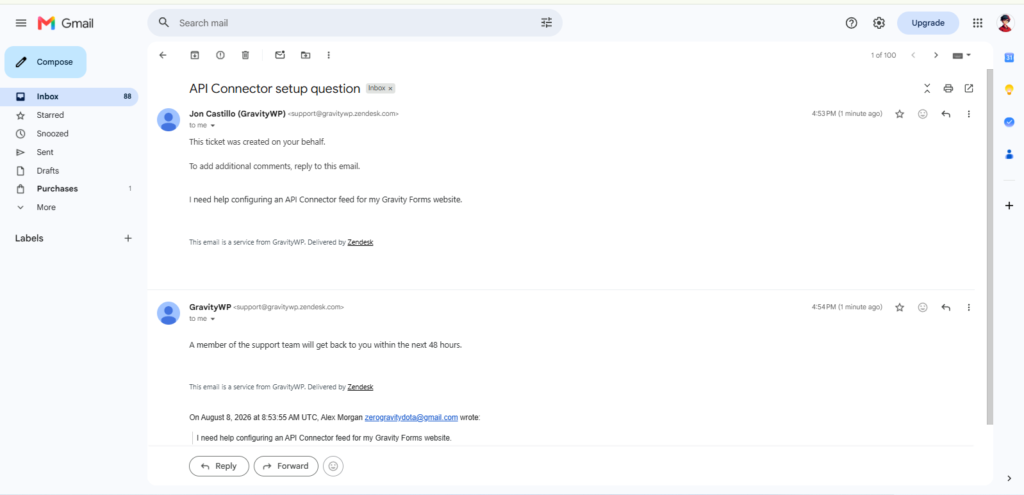Open more options on Jon Castillo's message
The height and width of the screenshot is (495, 1024).
968,114
